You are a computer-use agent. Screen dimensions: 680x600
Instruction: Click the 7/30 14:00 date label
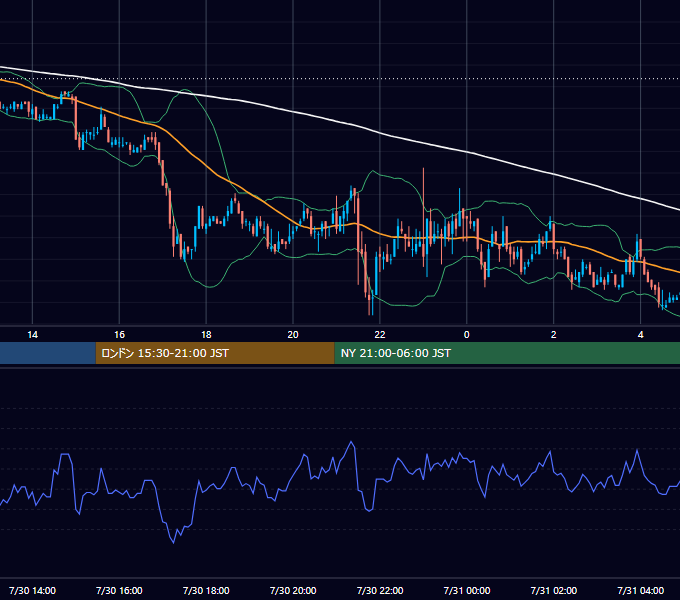point(33,590)
